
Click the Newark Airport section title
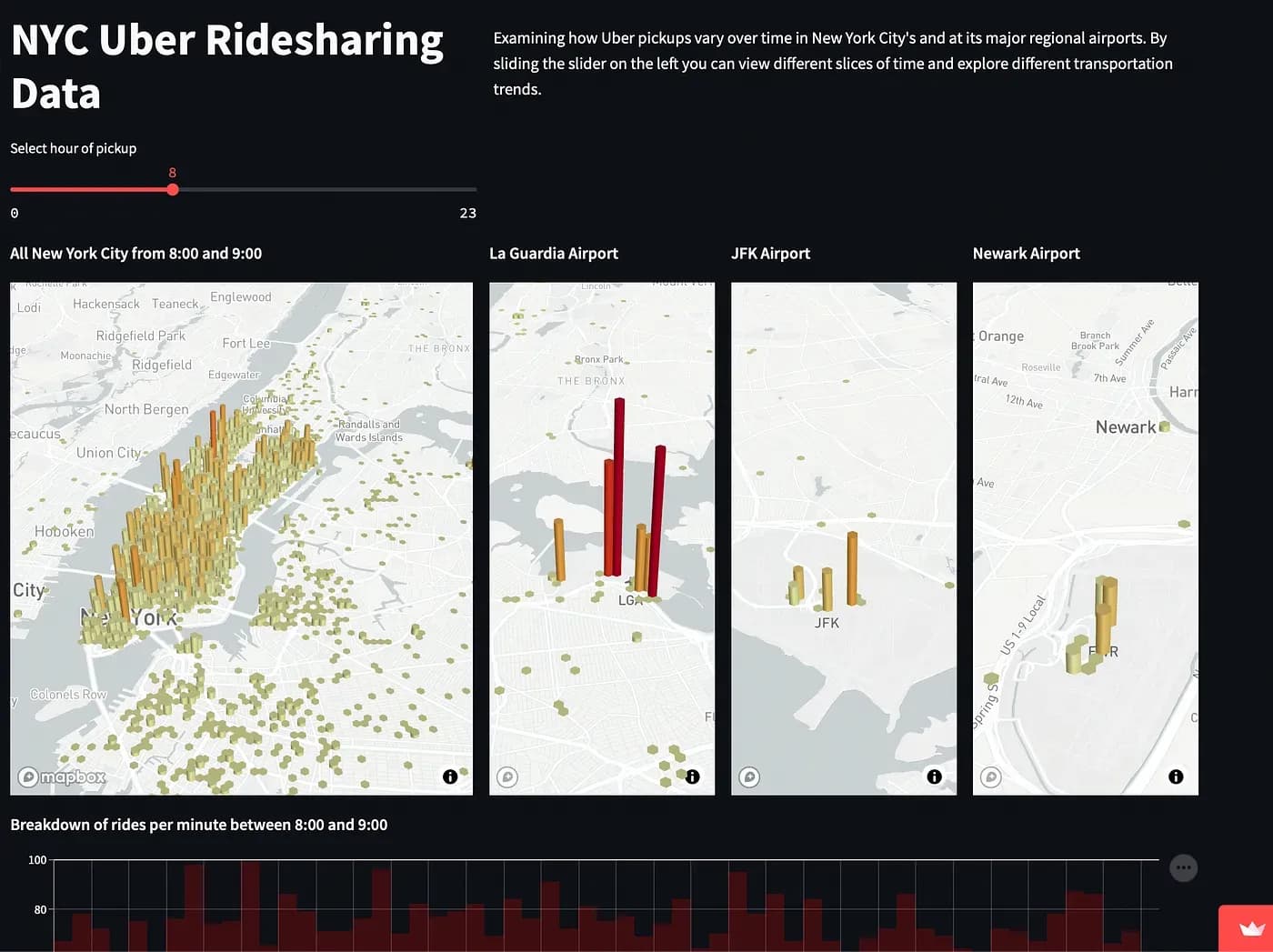click(x=1027, y=254)
